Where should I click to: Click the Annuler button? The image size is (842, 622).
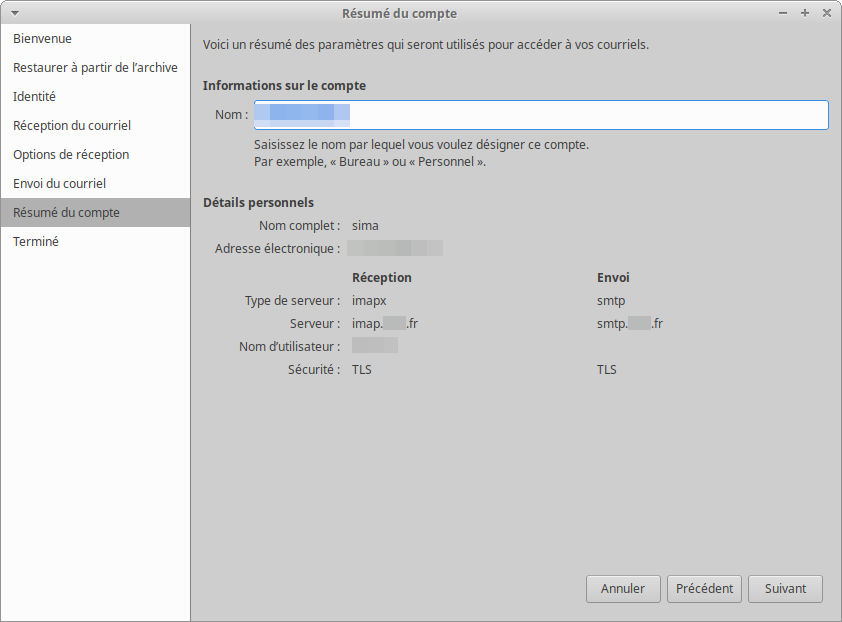coord(622,589)
